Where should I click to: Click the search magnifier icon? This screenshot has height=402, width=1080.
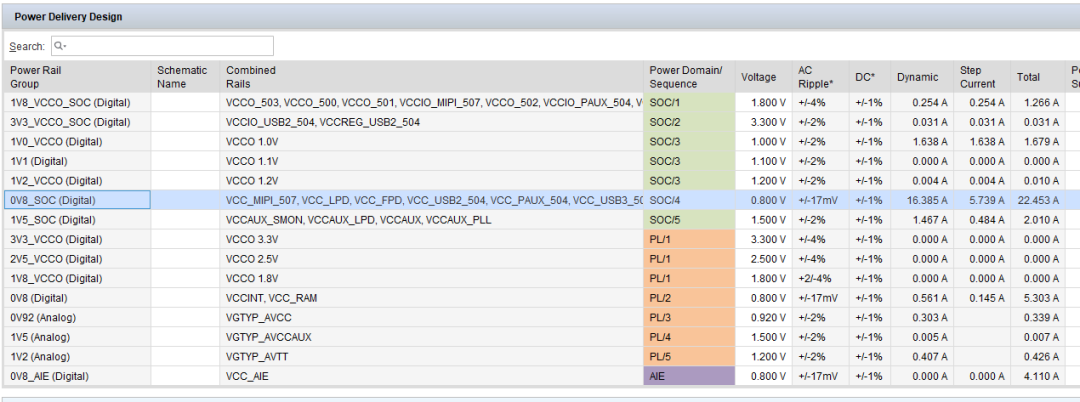coord(60,46)
